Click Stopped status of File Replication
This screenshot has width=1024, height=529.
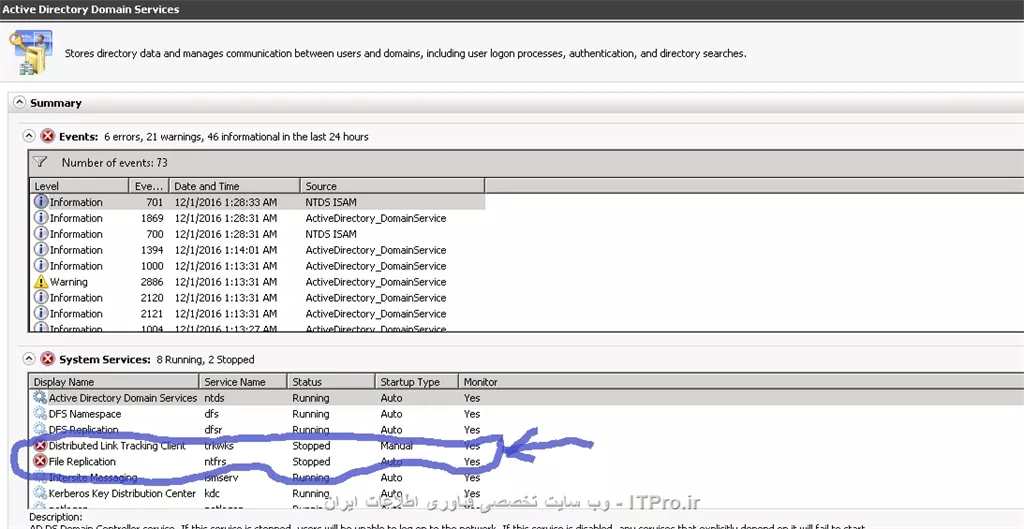click(311, 461)
